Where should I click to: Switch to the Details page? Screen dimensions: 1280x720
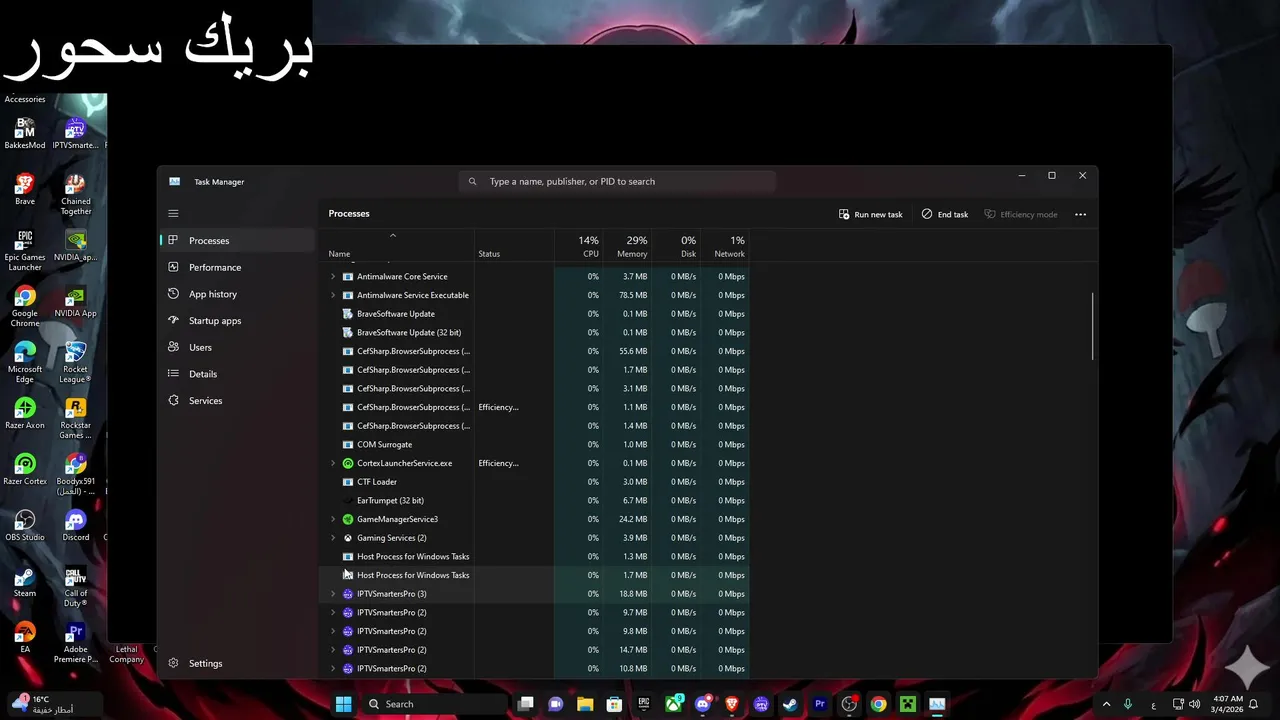(x=238, y=374)
